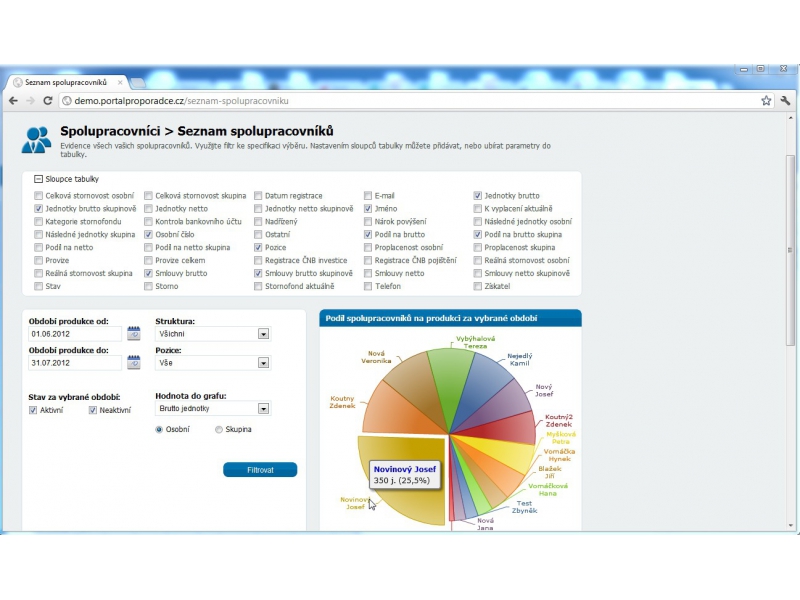The image size is (800, 600).
Task: Toggle the Neaktivní status checkbox
Action: click(x=93, y=410)
